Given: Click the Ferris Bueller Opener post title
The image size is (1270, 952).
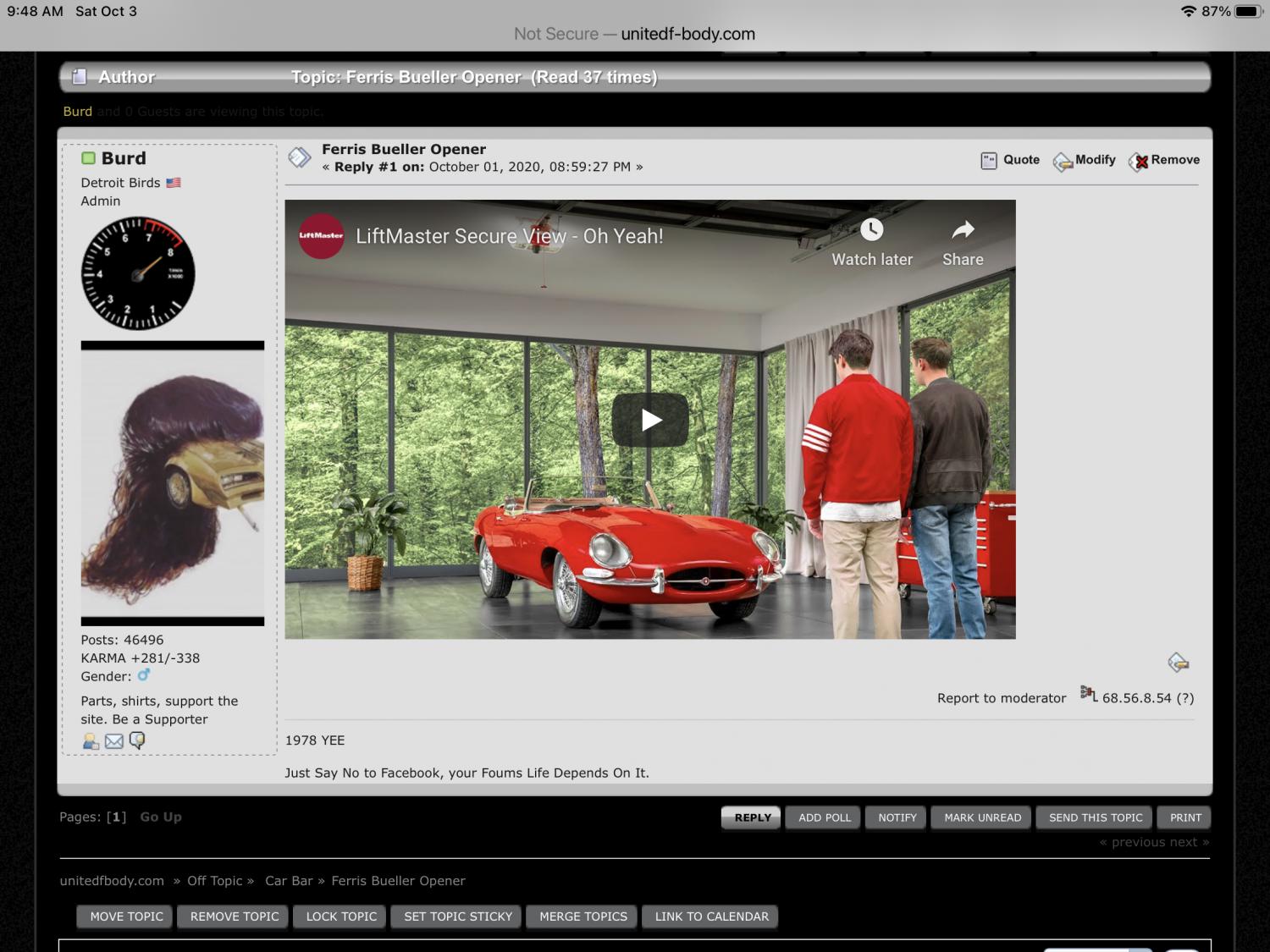Looking at the screenshot, I should click(404, 149).
